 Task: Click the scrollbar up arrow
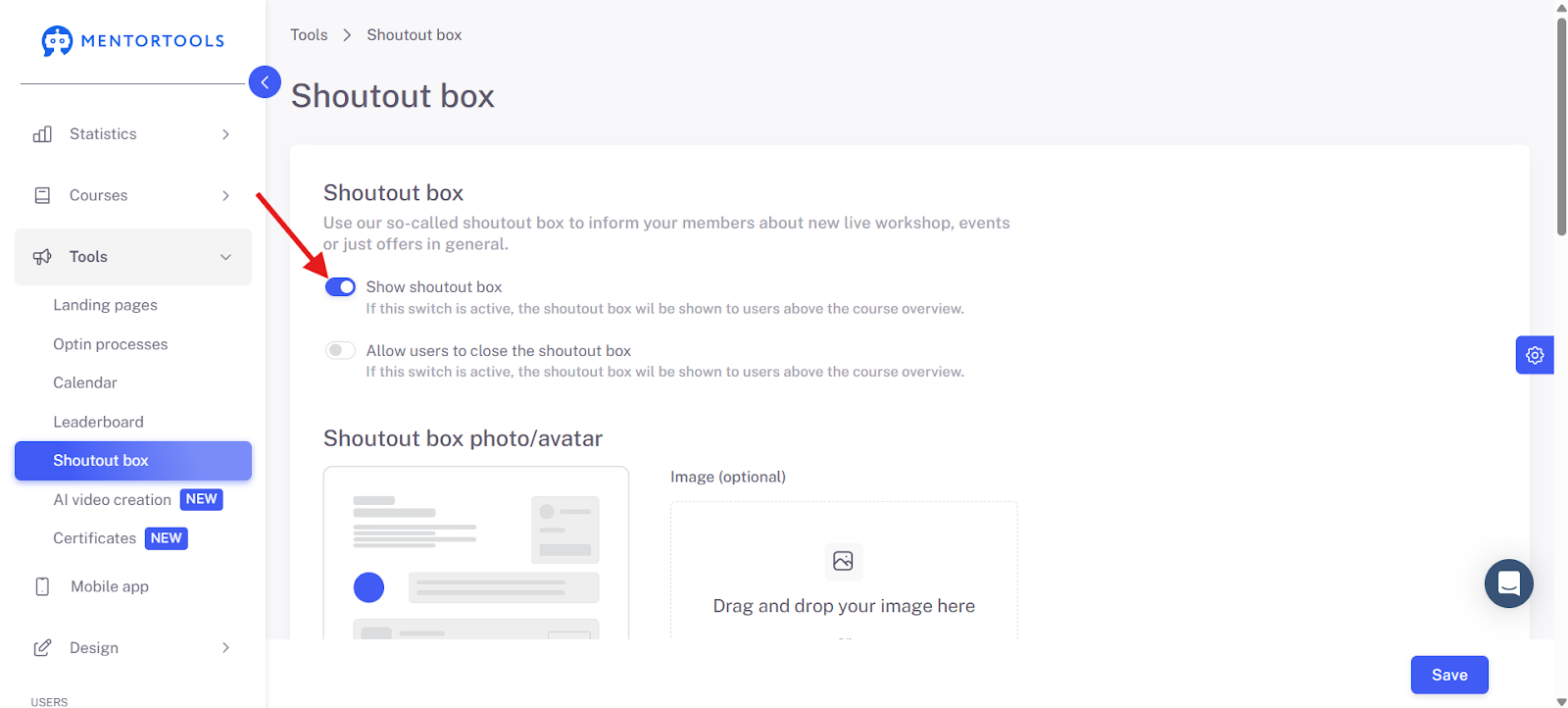tap(1561, 7)
